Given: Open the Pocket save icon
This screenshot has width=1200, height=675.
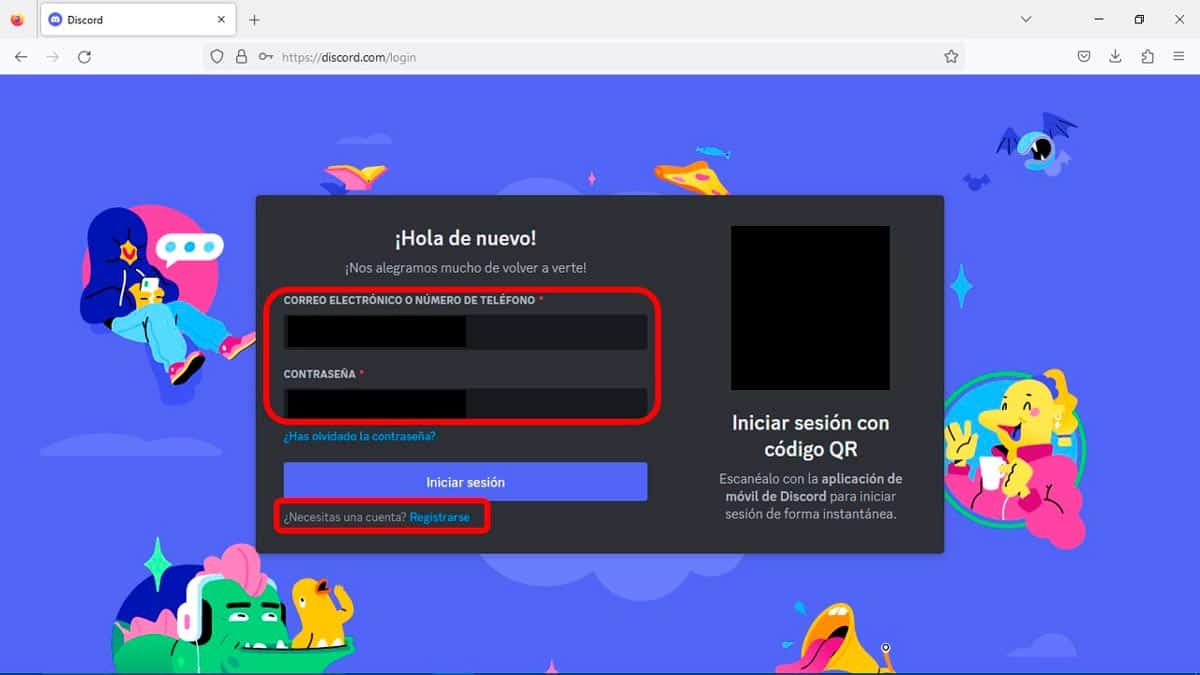Looking at the screenshot, I should [x=1084, y=57].
